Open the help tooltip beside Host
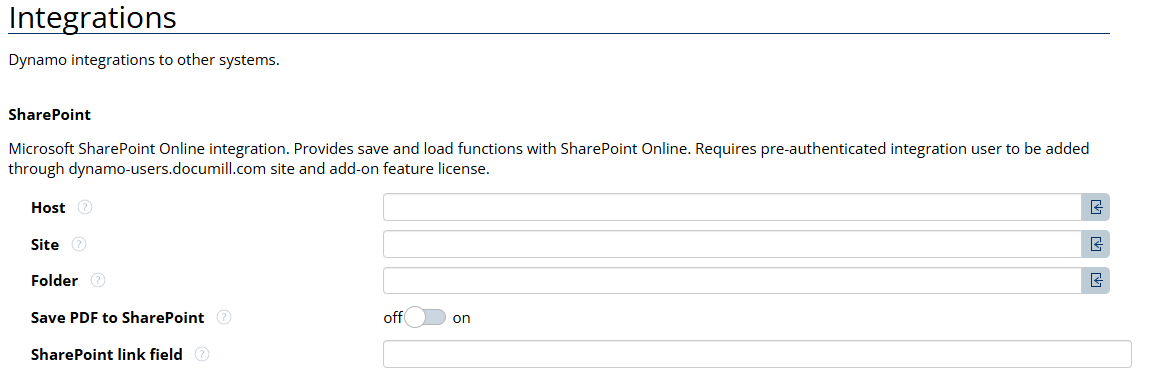This screenshot has width=1149, height=381. tap(85, 207)
